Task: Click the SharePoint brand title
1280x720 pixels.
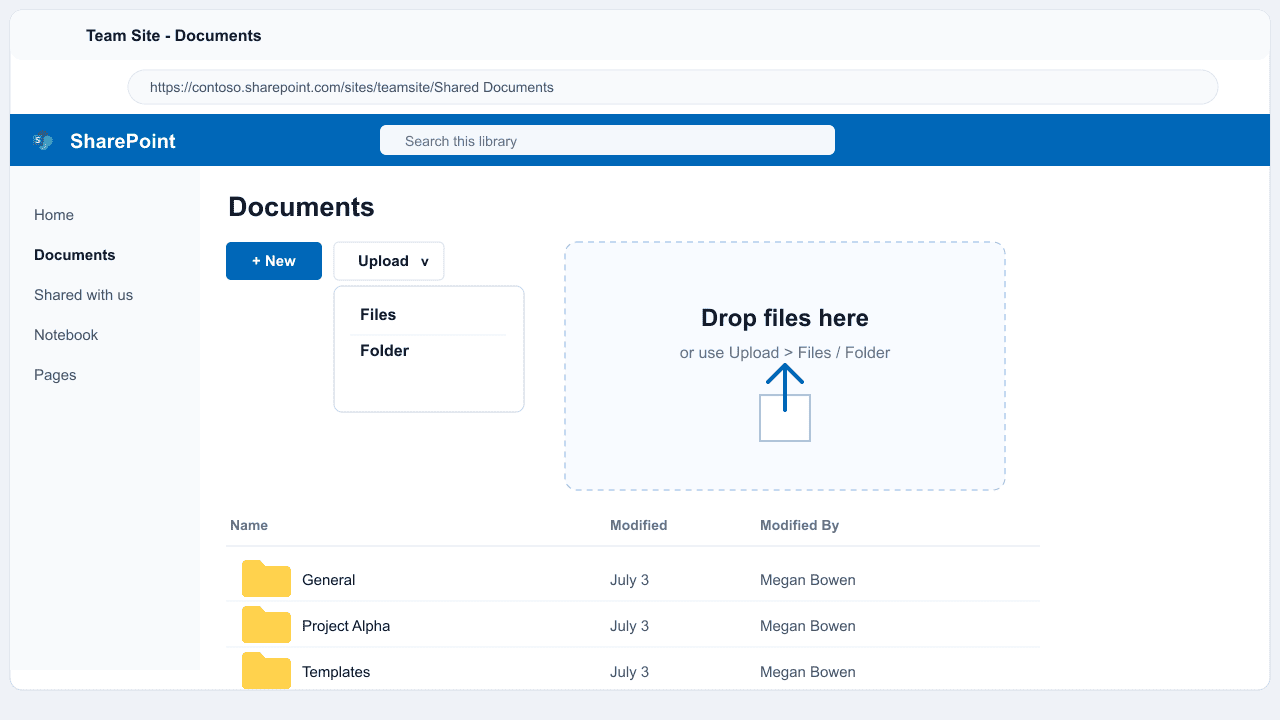Action: 123,141
